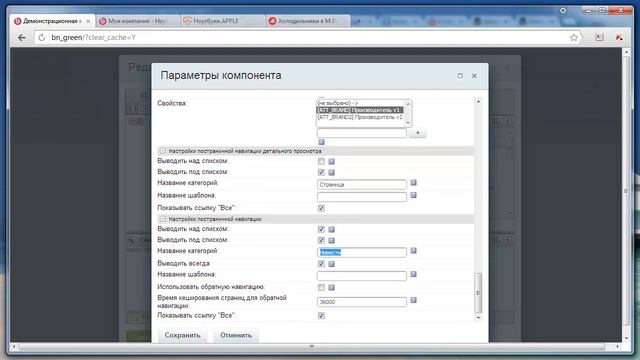Viewport: 640px width, 360px height.
Task: Click into the Страница text field
Action: pyautogui.click(x=362, y=184)
